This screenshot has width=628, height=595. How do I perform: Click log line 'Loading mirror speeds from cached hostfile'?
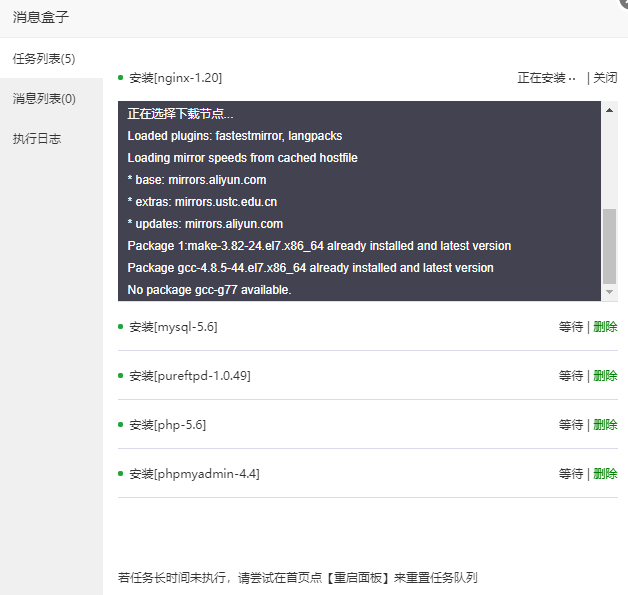click(242, 158)
